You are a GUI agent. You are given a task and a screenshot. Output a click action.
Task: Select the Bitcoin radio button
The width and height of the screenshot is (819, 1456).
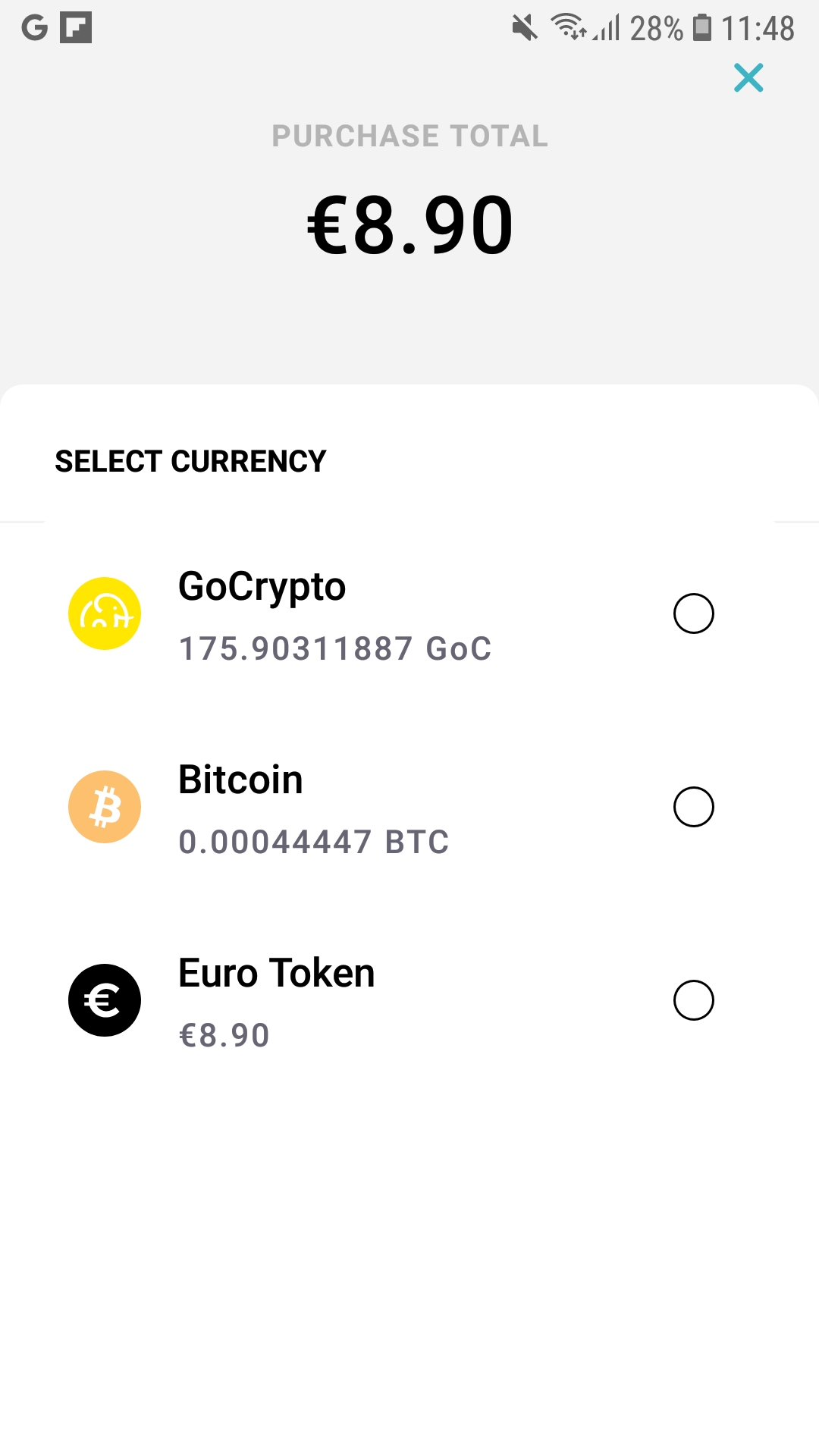[694, 807]
